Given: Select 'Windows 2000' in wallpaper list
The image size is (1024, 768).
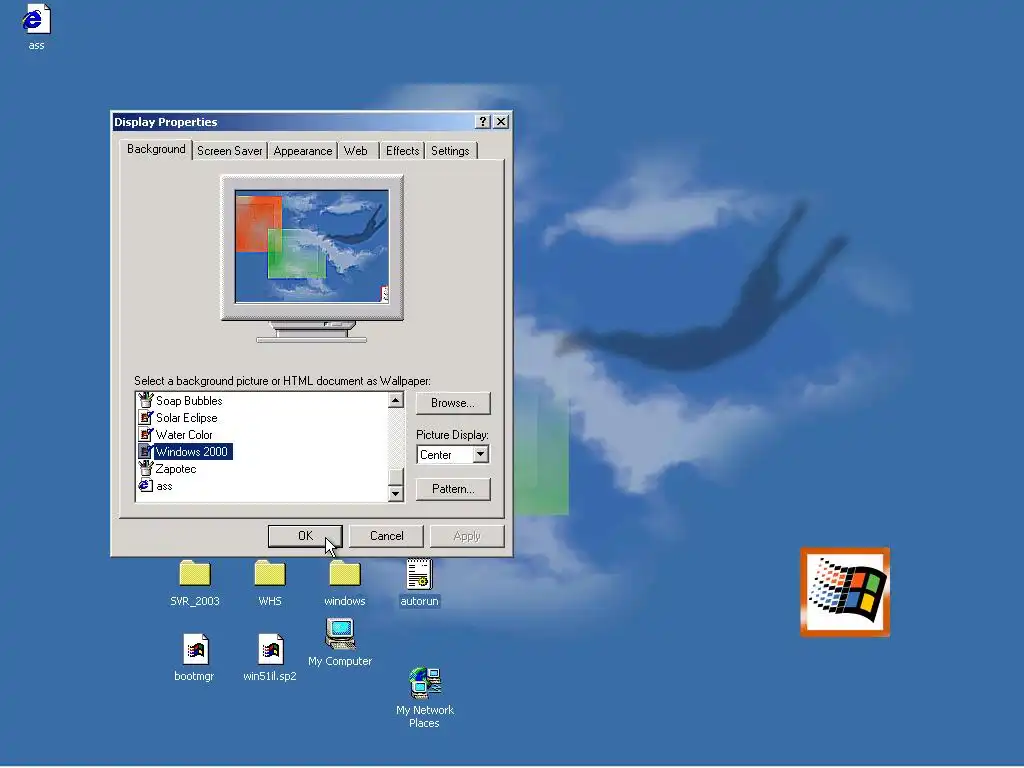Looking at the screenshot, I should tap(192, 451).
